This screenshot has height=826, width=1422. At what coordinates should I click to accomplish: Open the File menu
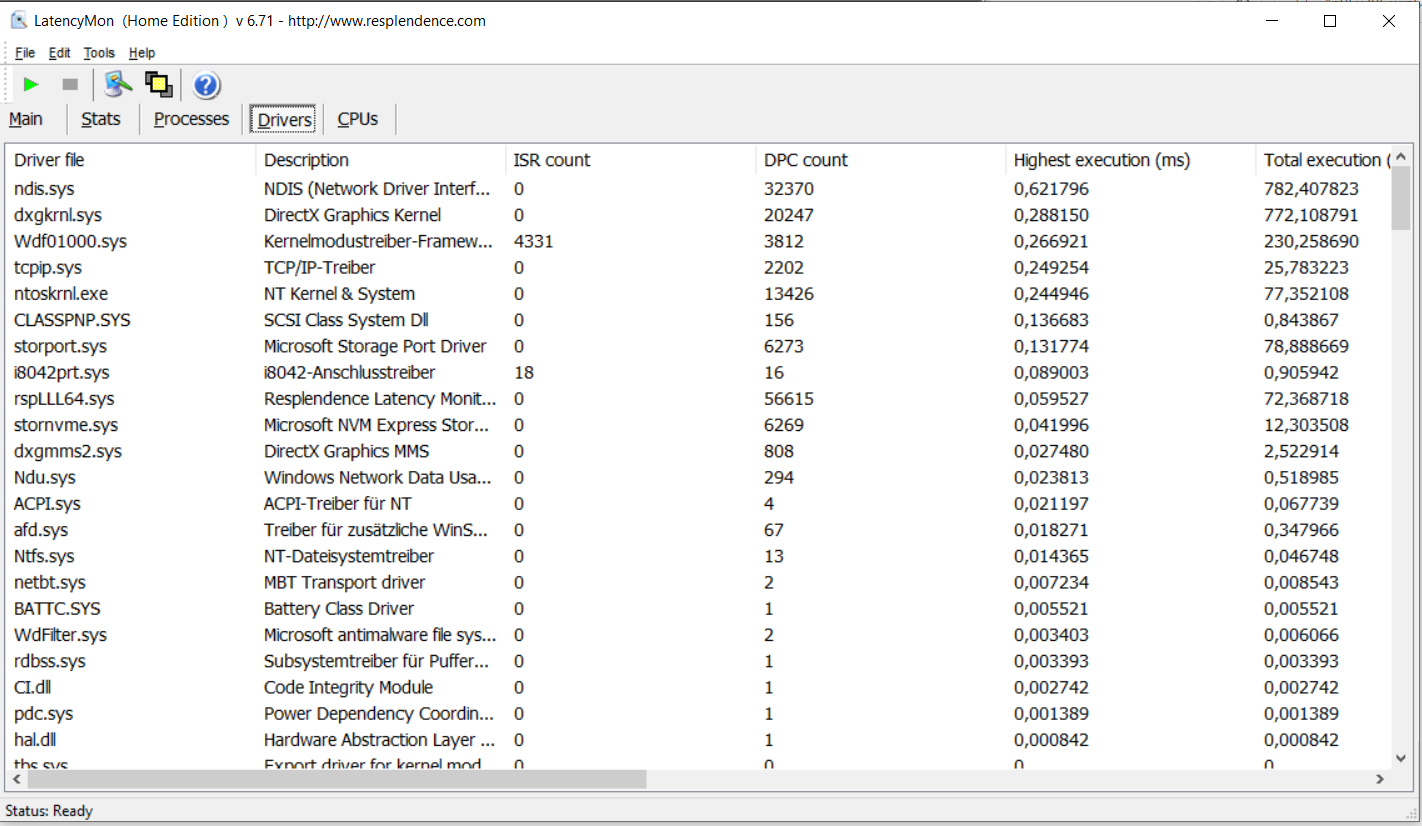[25, 53]
